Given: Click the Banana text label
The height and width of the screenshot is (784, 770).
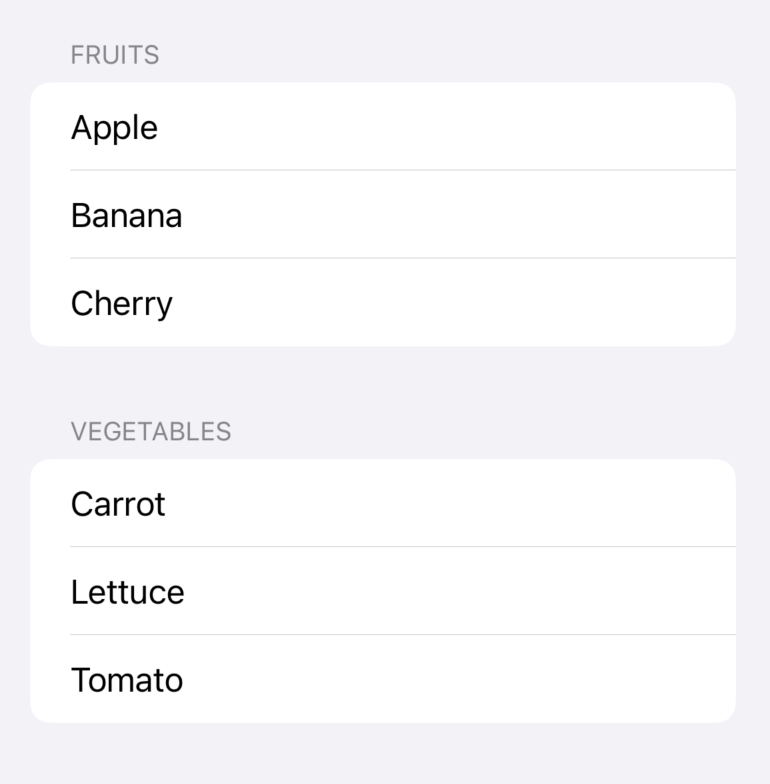Looking at the screenshot, I should click(x=126, y=216).
